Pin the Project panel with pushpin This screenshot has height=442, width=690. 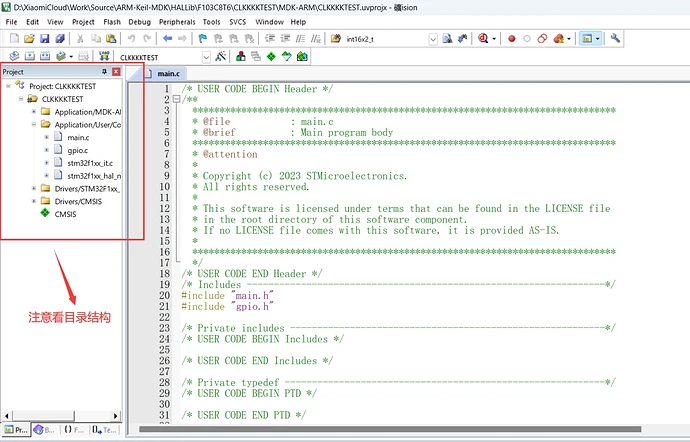pyautogui.click(x=104, y=72)
